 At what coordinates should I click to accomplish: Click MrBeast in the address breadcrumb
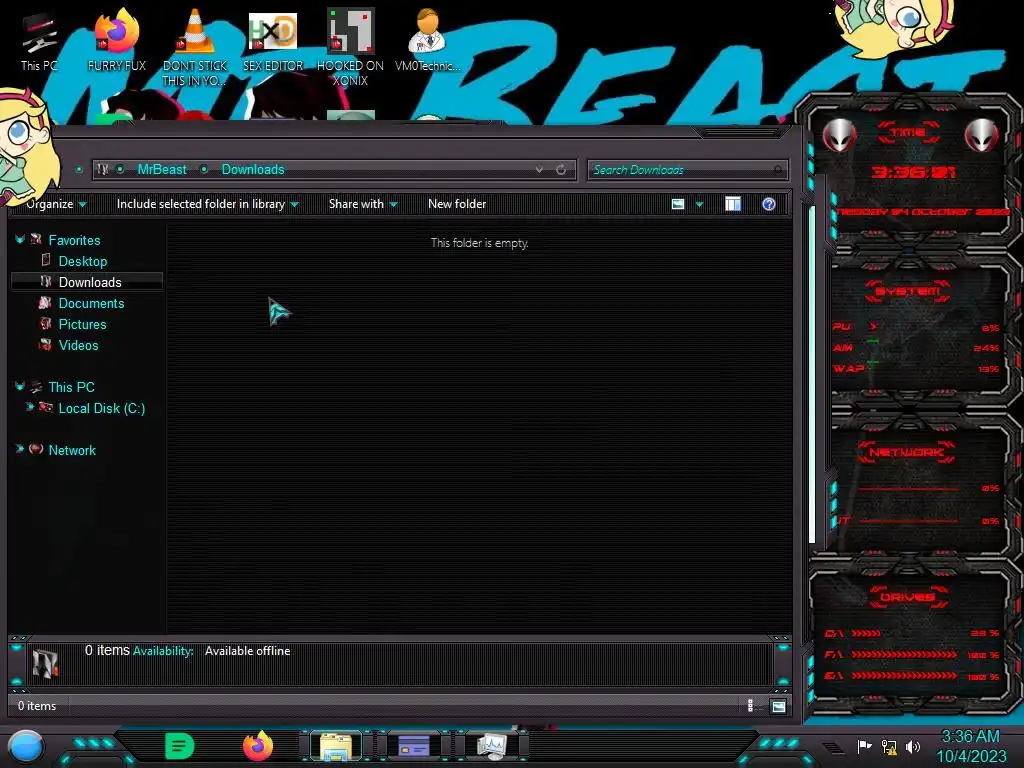(x=162, y=170)
